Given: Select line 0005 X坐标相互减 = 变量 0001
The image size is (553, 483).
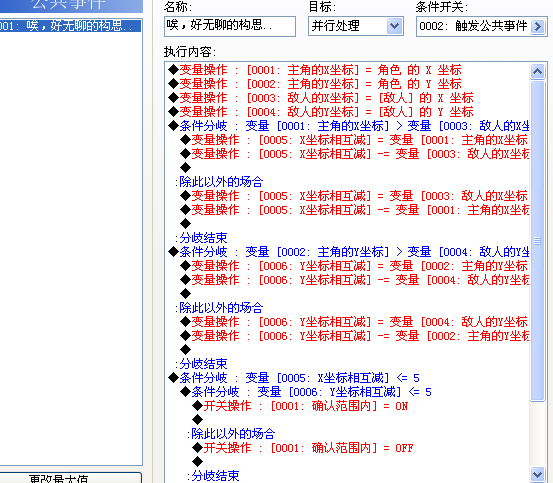Looking at the screenshot, I should coord(354,140).
